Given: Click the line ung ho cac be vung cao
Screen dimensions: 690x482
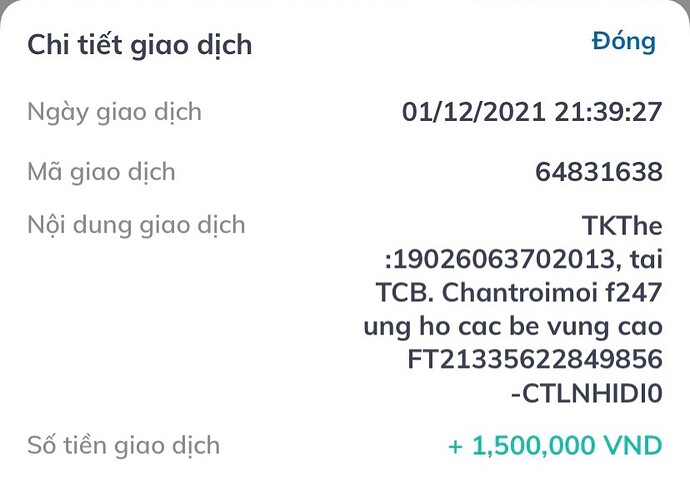Looking at the screenshot, I should (x=513, y=326).
